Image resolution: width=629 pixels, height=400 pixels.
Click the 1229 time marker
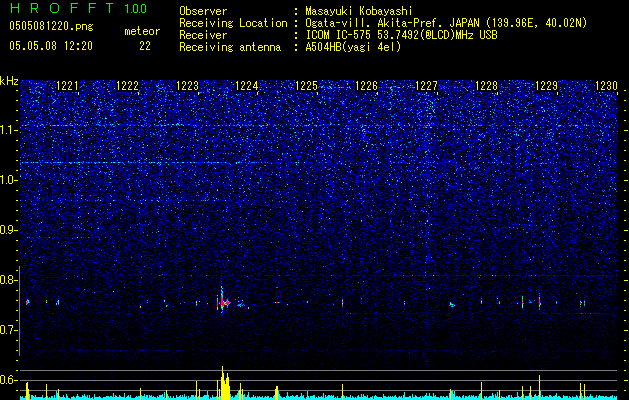click(547, 86)
